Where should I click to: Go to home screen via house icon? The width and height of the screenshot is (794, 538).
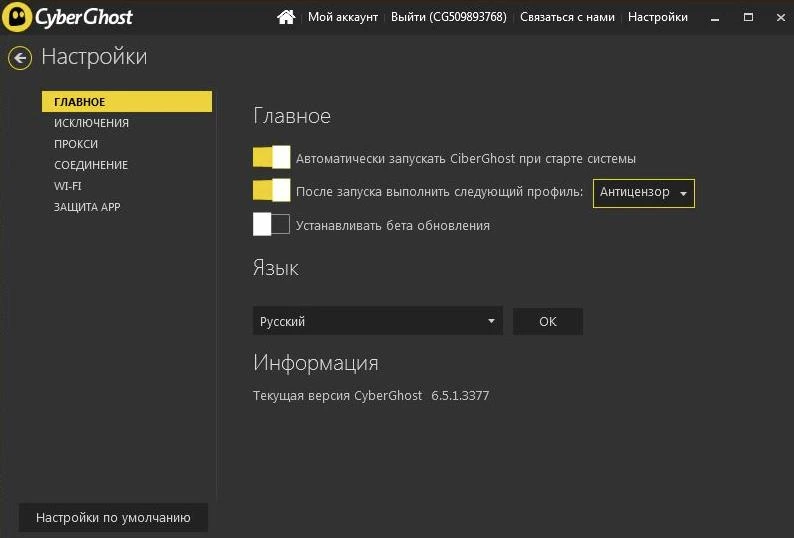point(286,17)
